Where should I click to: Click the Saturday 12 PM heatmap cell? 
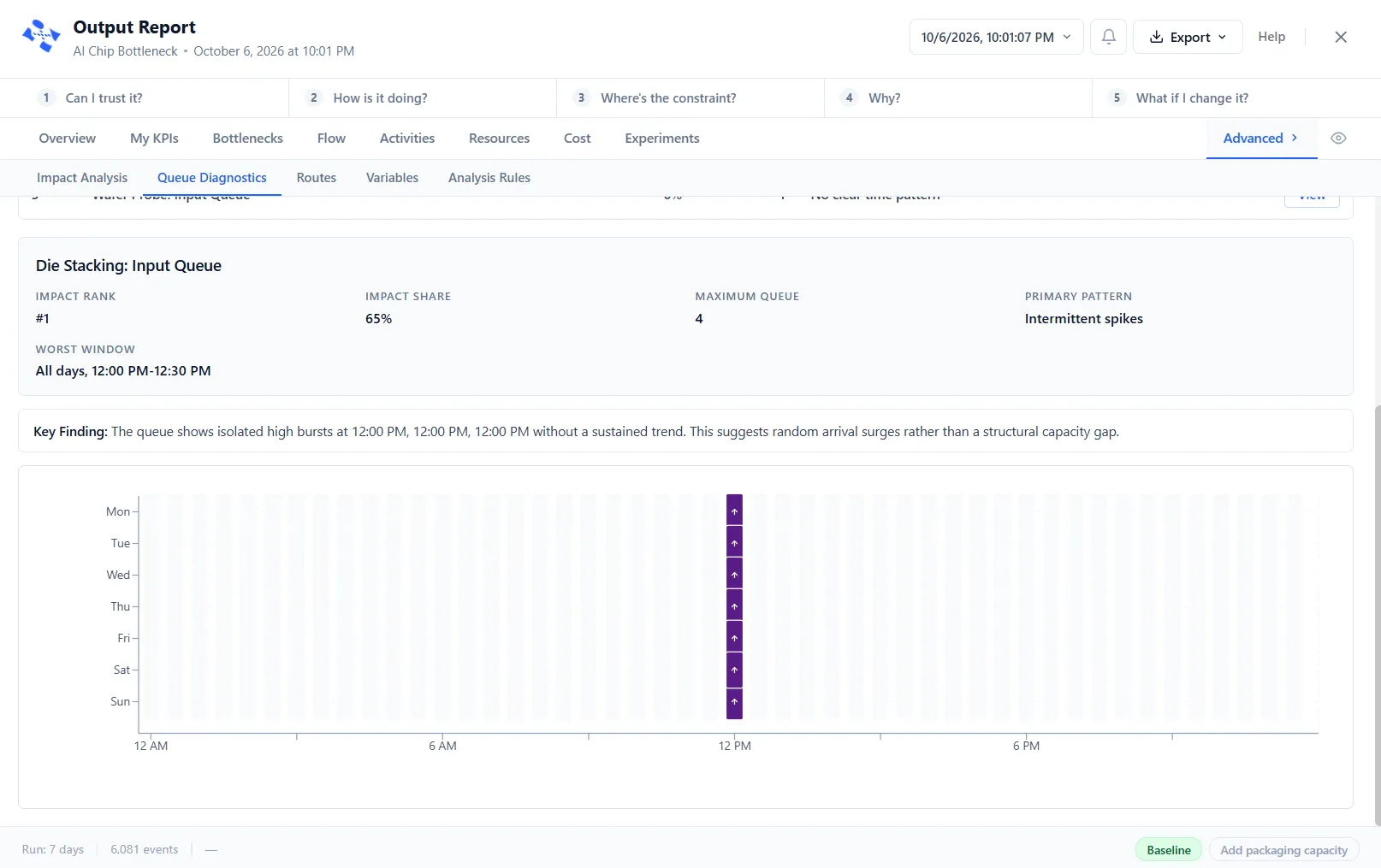(x=734, y=670)
